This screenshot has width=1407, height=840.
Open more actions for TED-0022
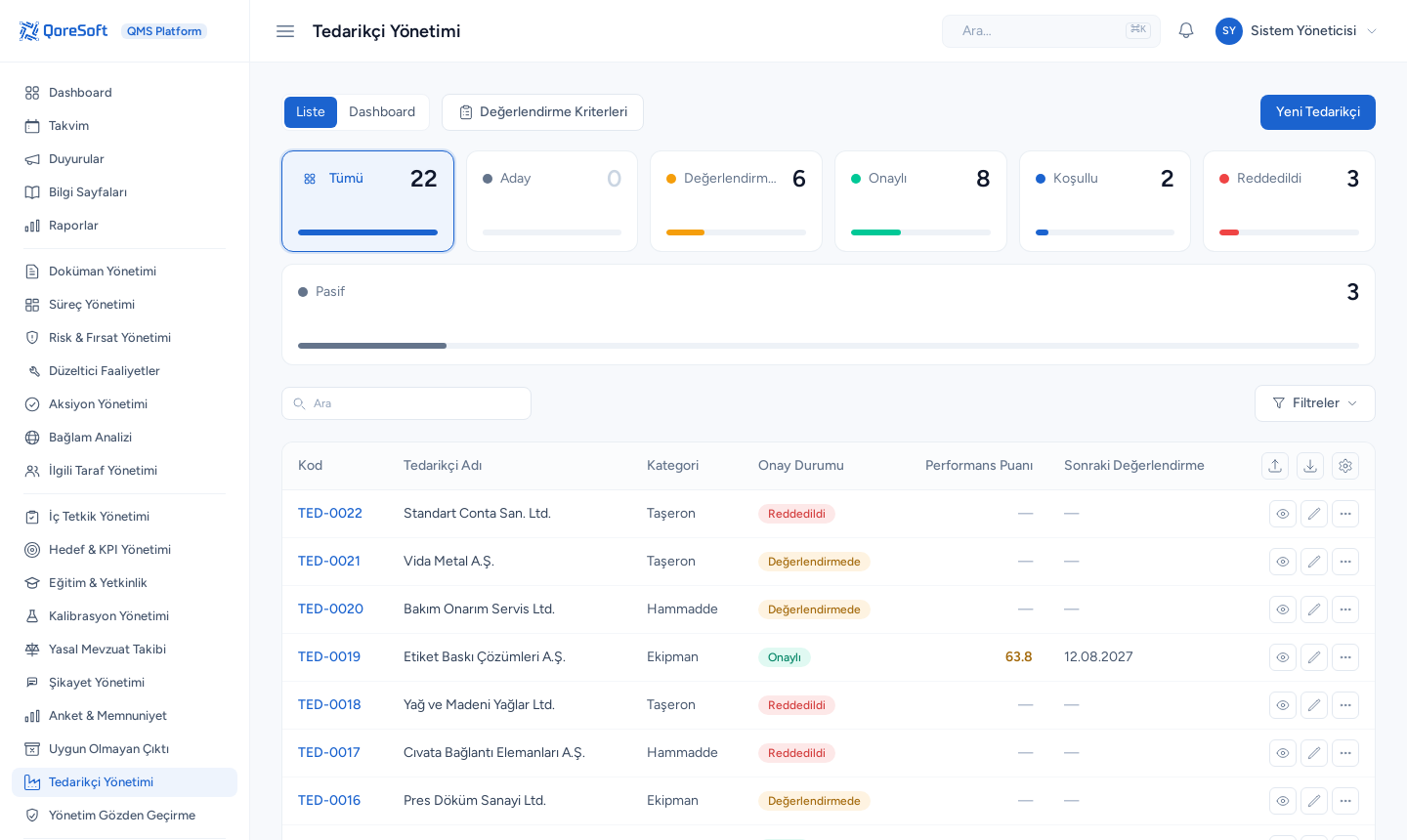point(1345,514)
